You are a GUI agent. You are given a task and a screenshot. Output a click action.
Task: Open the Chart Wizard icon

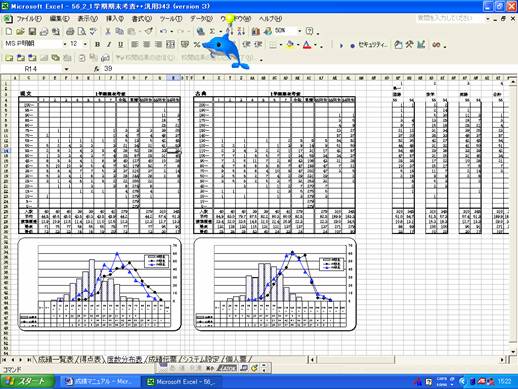point(256,31)
